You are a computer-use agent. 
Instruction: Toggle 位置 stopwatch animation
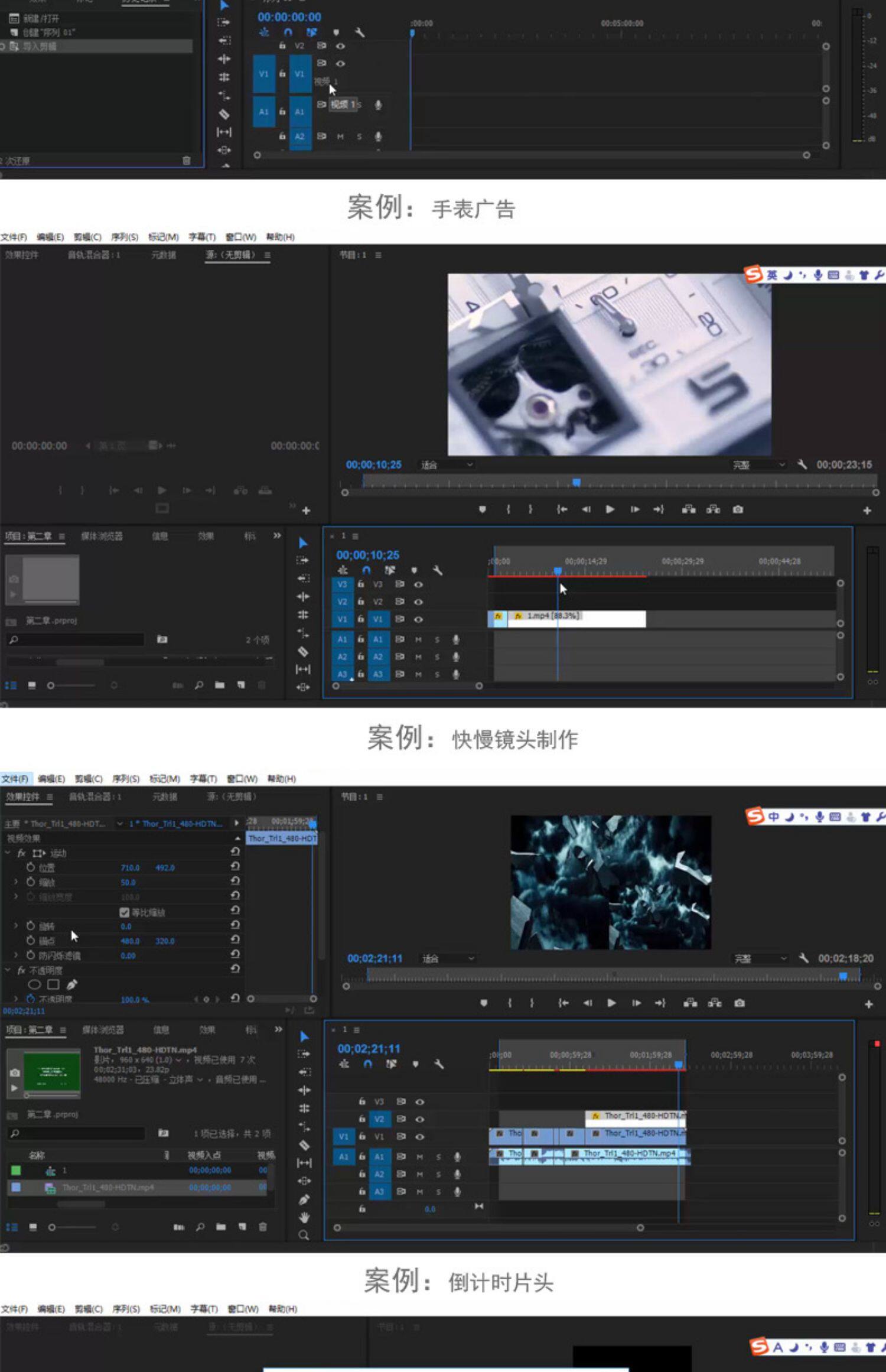point(31,867)
